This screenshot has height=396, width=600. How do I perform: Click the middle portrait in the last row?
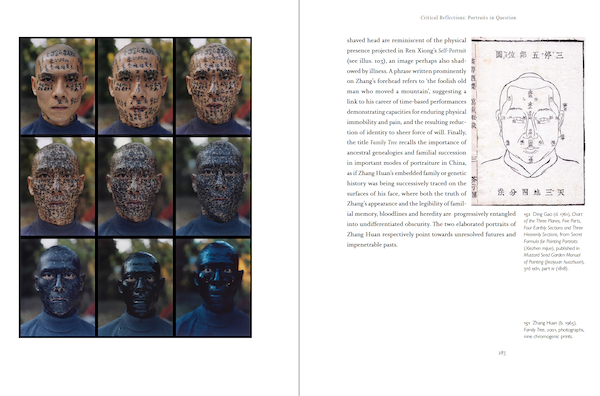click(x=135, y=287)
